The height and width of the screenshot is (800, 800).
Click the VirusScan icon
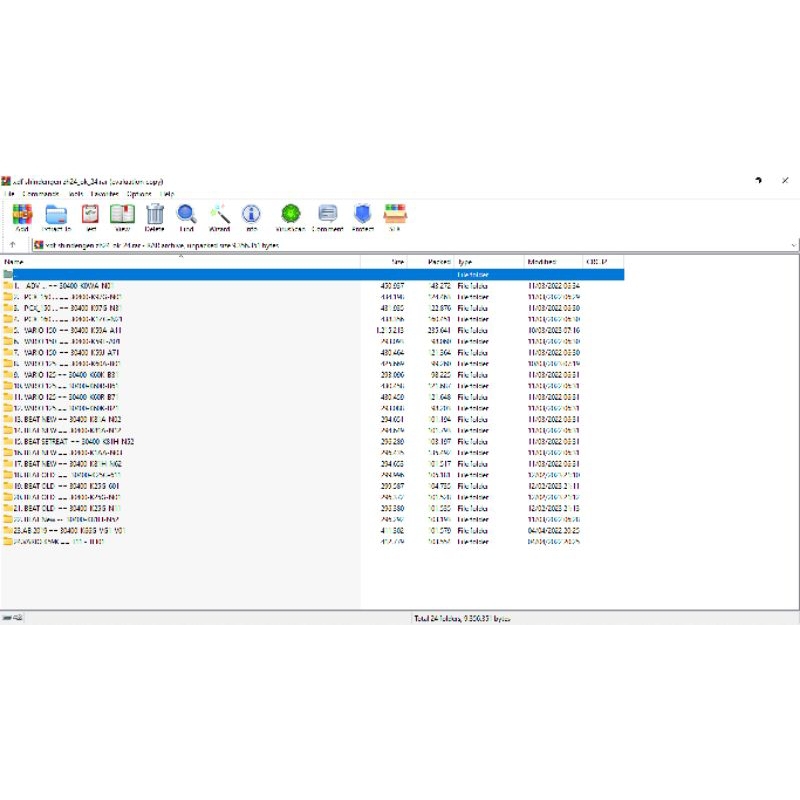tap(289, 215)
